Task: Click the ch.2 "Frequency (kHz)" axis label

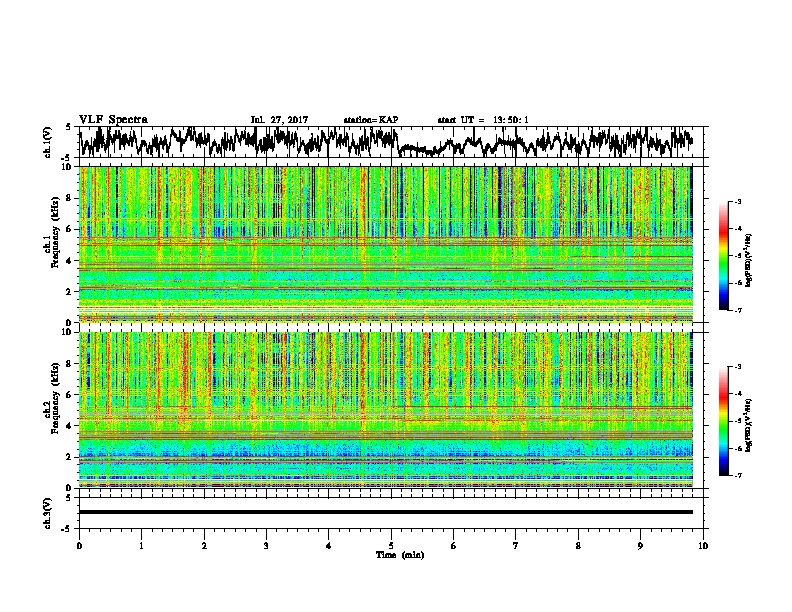Action: click(x=55, y=398)
